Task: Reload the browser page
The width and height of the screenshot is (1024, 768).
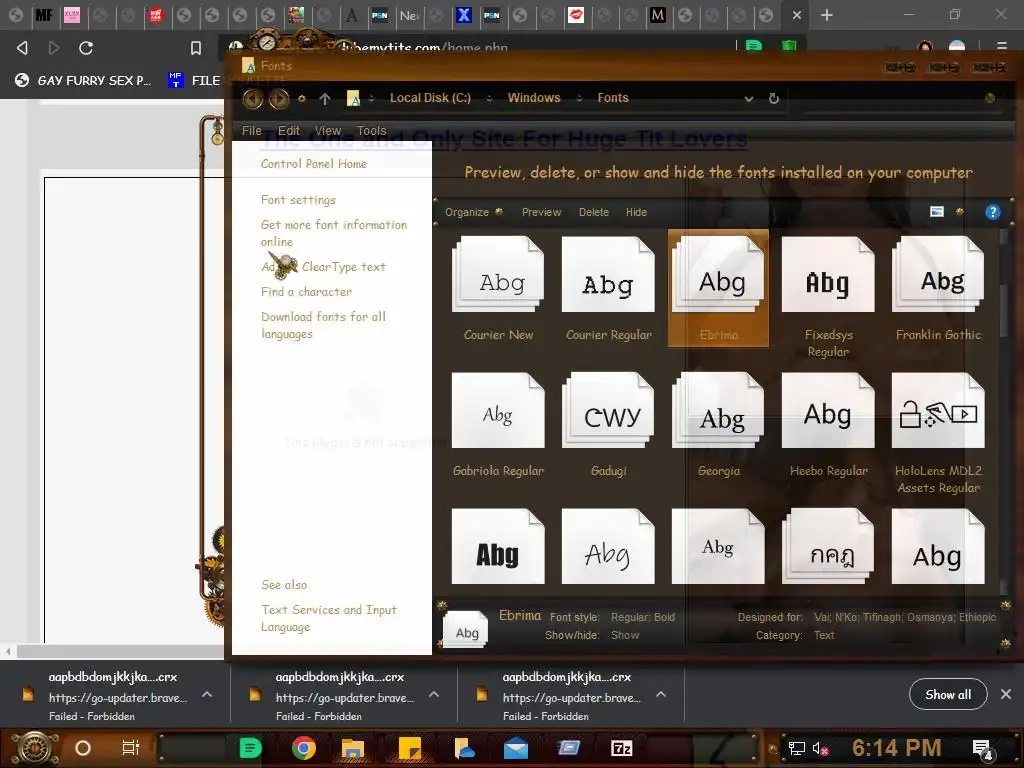Action: pyautogui.click(x=86, y=48)
